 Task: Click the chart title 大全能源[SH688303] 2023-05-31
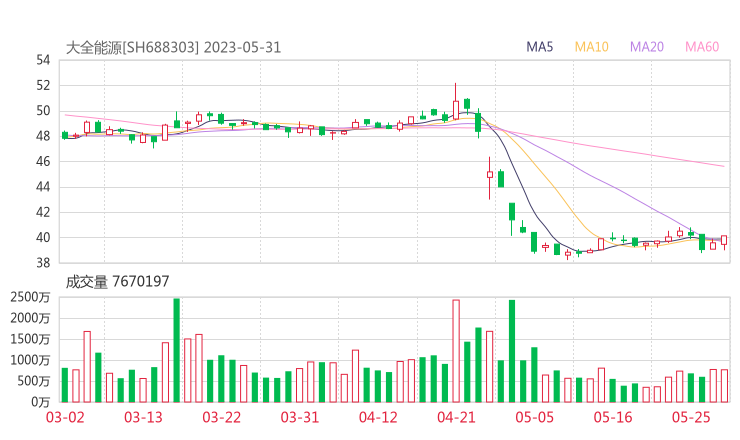tap(173, 48)
